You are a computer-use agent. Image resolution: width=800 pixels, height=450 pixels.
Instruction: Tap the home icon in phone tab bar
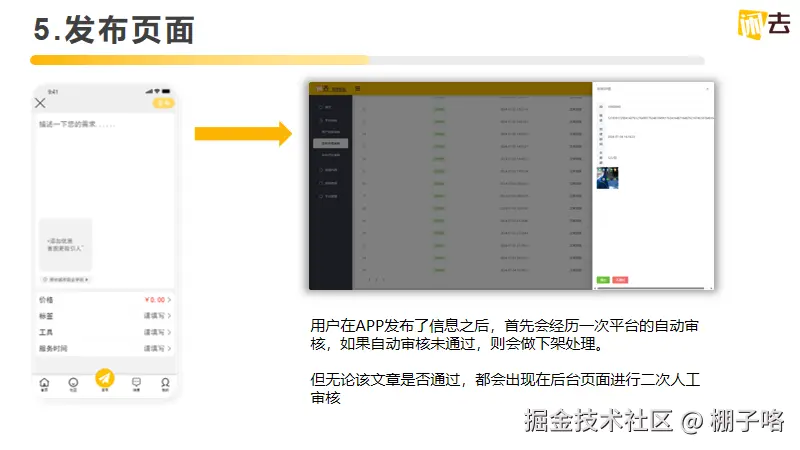tap(44, 384)
